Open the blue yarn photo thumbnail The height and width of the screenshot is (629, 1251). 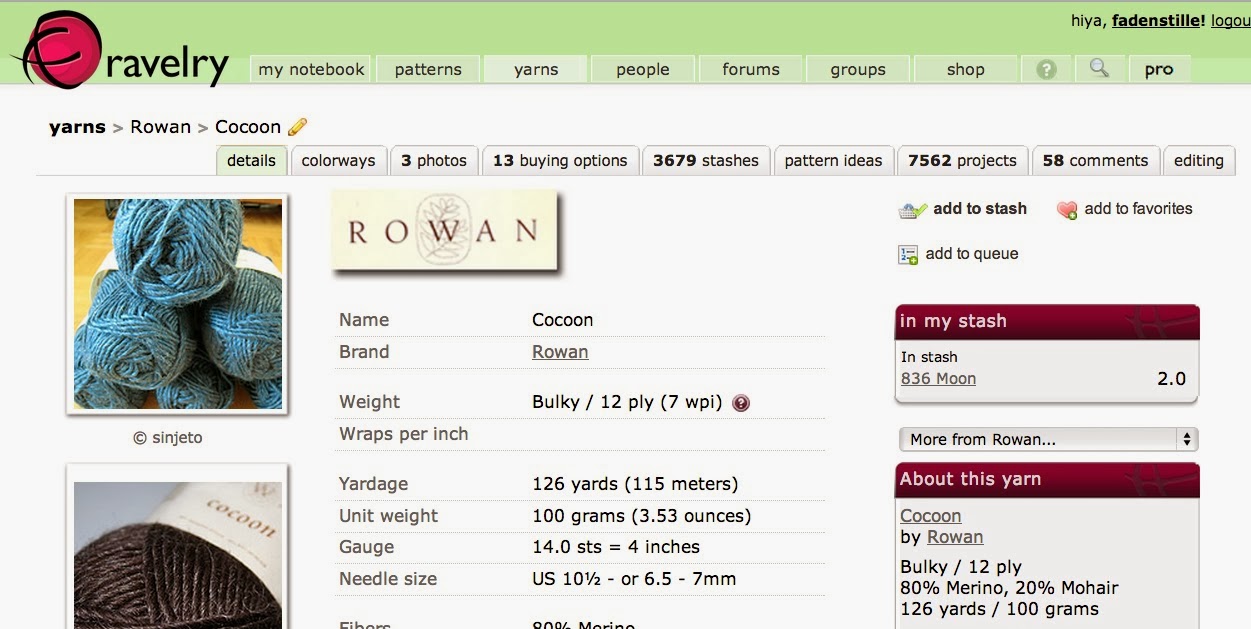tap(178, 304)
